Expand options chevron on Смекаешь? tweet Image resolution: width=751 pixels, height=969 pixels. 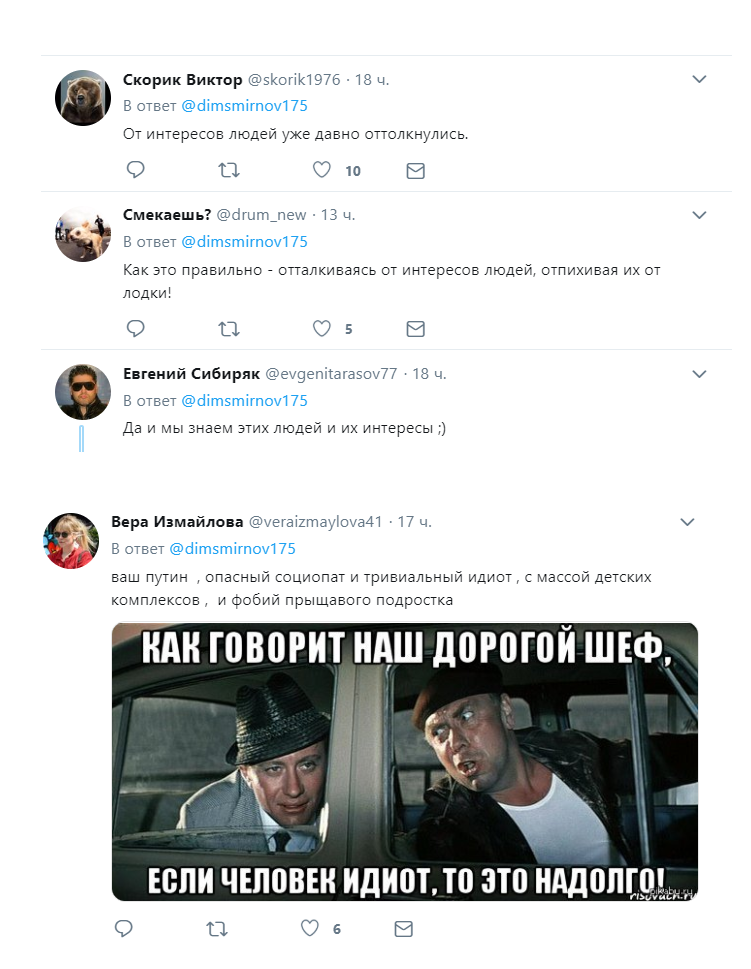pos(699,215)
